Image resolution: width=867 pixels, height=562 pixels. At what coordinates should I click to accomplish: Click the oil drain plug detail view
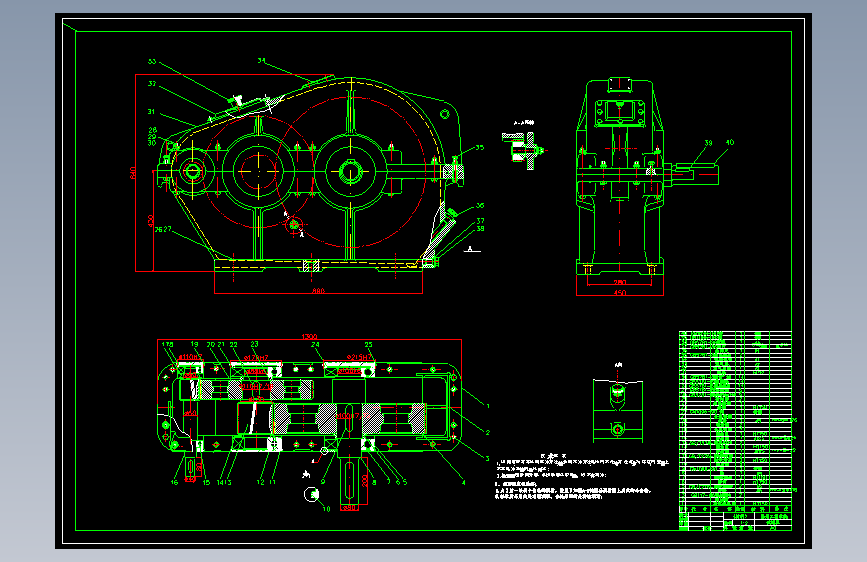coord(618,410)
